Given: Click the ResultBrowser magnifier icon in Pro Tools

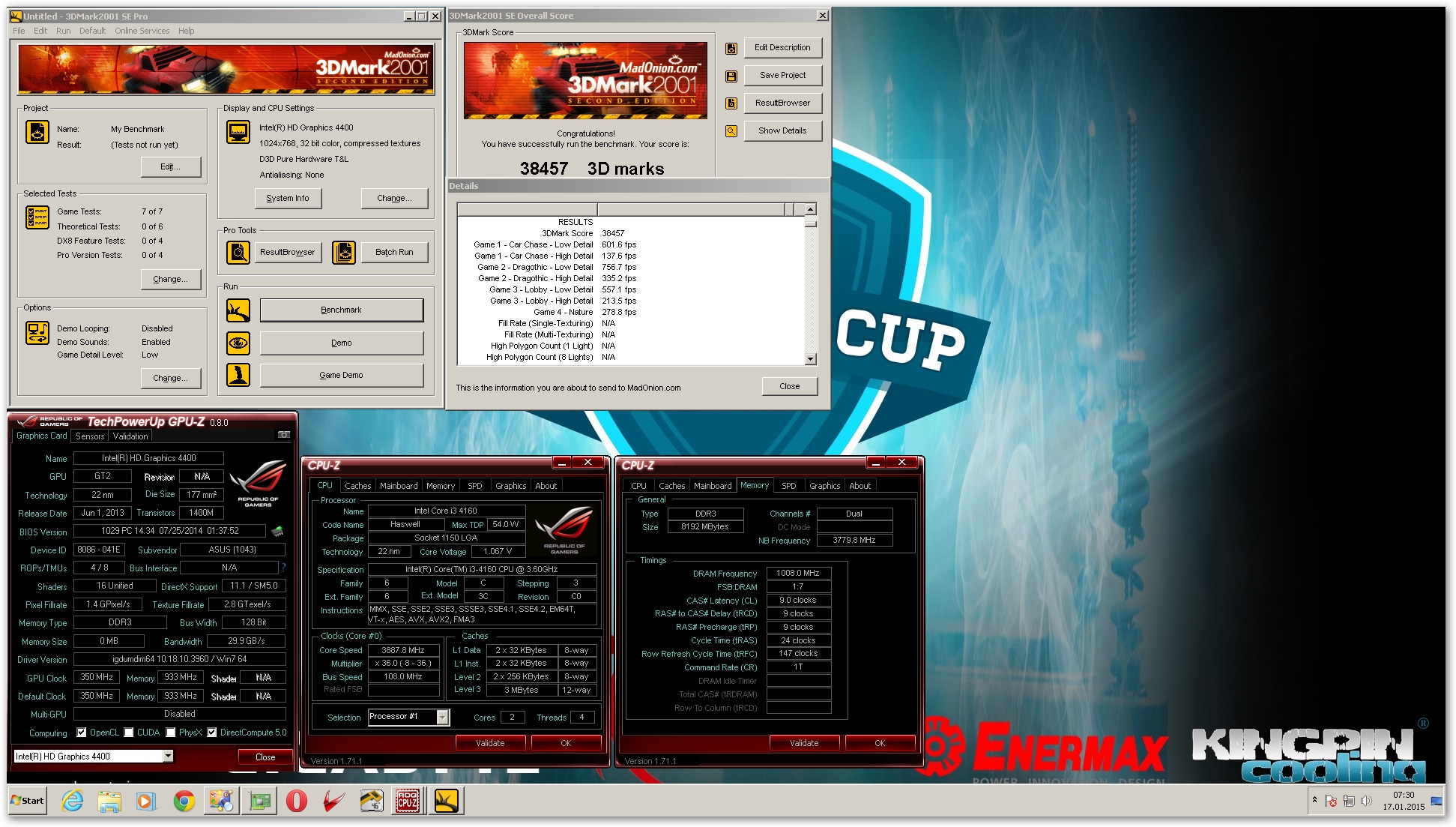Looking at the screenshot, I should pos(238,253).
